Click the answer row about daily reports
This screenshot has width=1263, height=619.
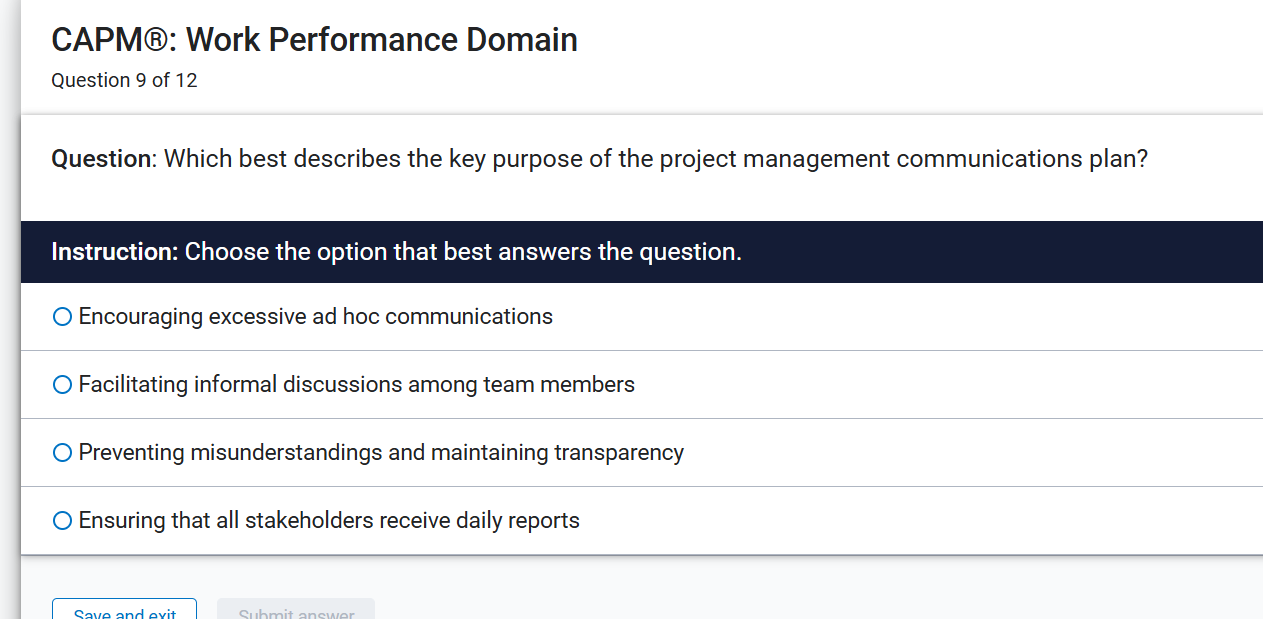(x=328, y=520)
